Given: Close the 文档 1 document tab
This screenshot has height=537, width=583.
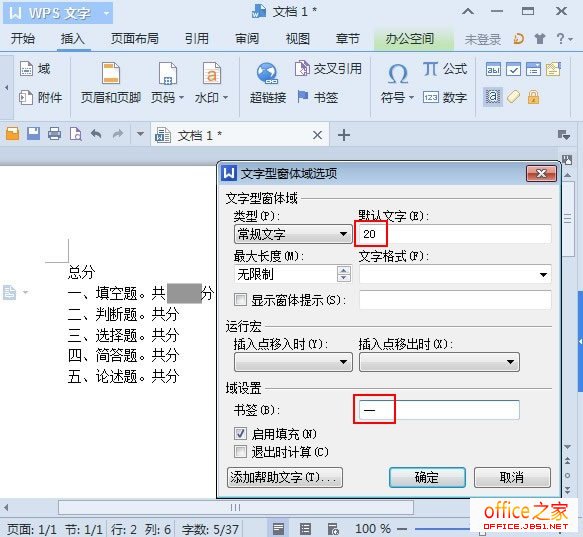Looking at the screenshot, I should [x=317, y=135].
